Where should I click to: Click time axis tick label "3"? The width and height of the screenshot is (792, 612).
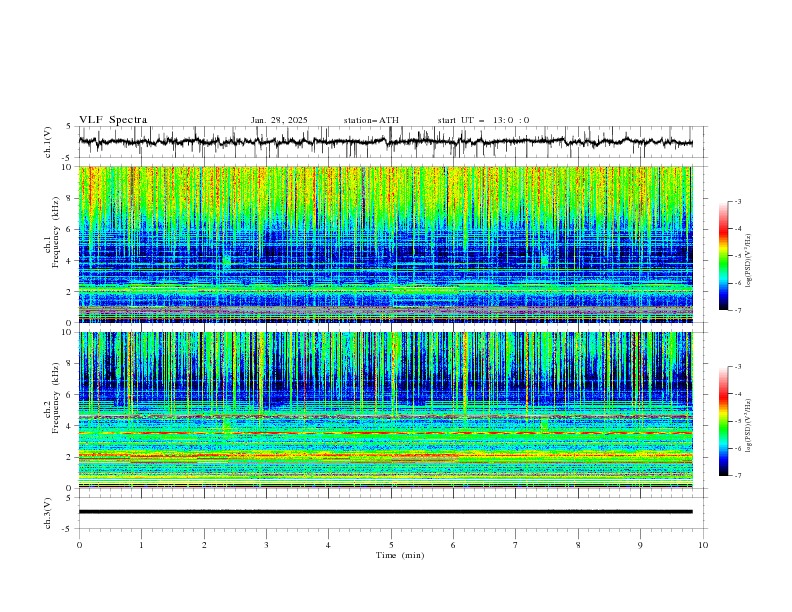pyautogui.click(x=266, y=545)
